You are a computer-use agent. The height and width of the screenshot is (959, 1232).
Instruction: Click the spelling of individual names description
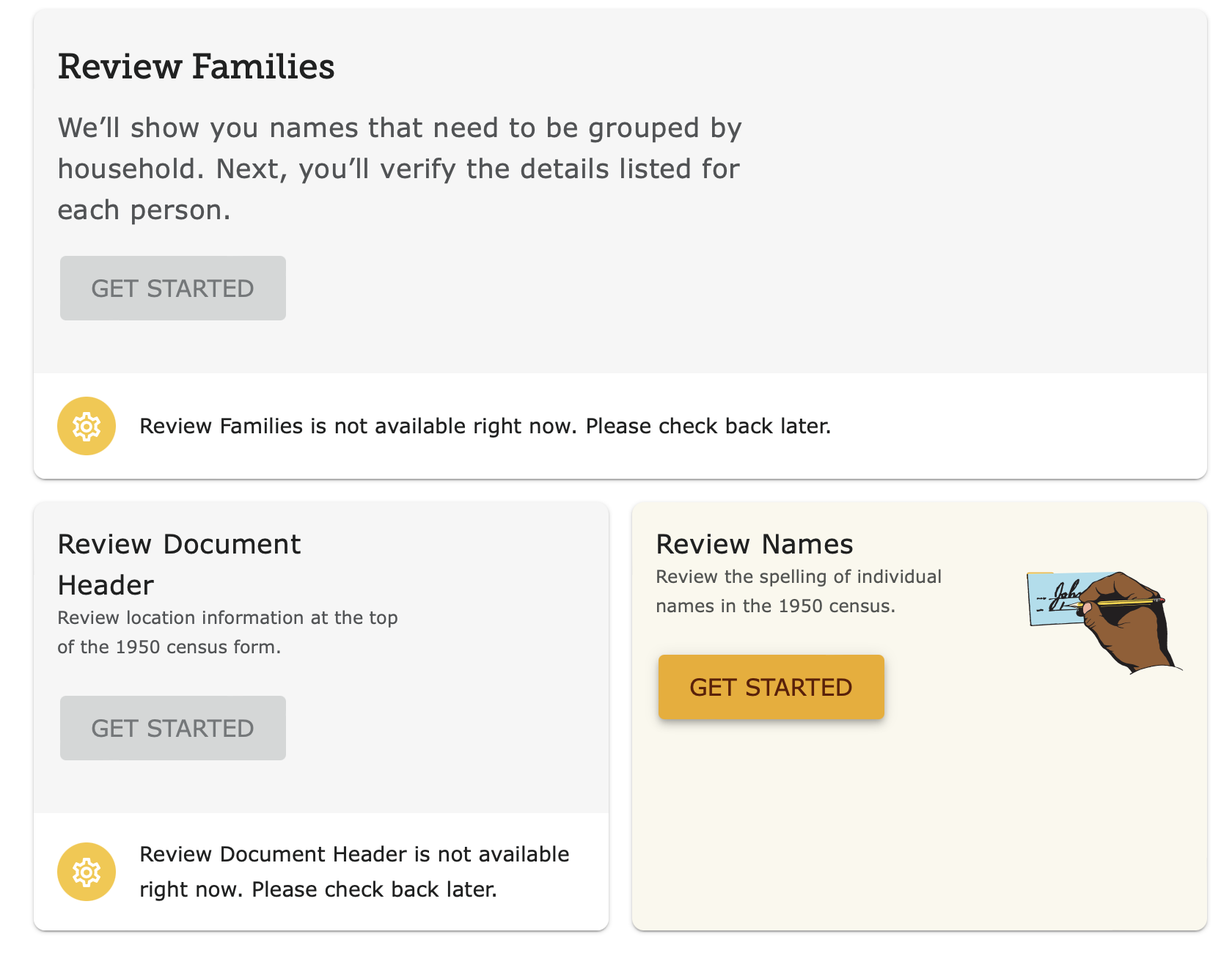click(x=798, y=591)
